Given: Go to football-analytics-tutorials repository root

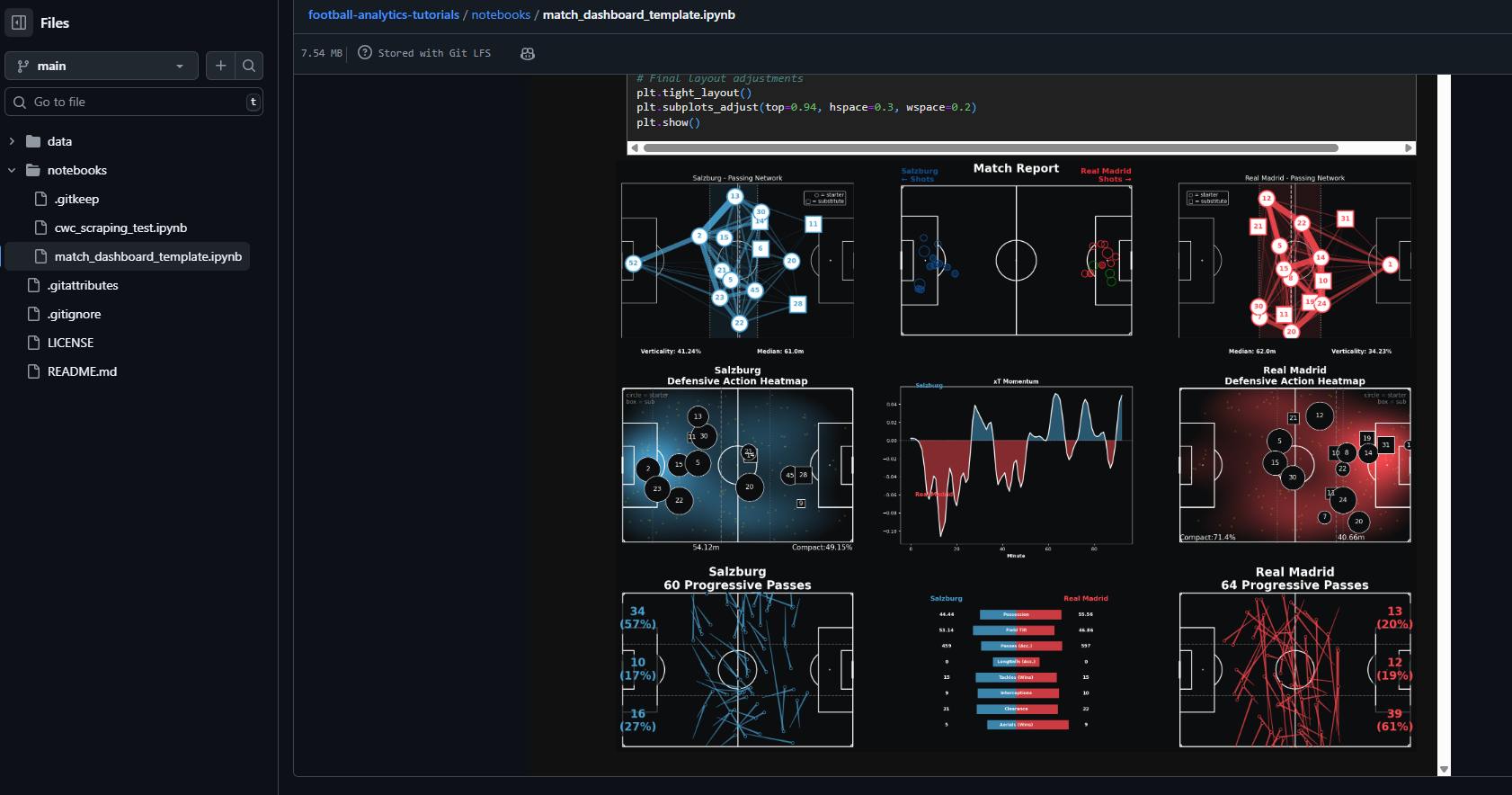Looking at the screenshot, I should [x=383, y=14].
